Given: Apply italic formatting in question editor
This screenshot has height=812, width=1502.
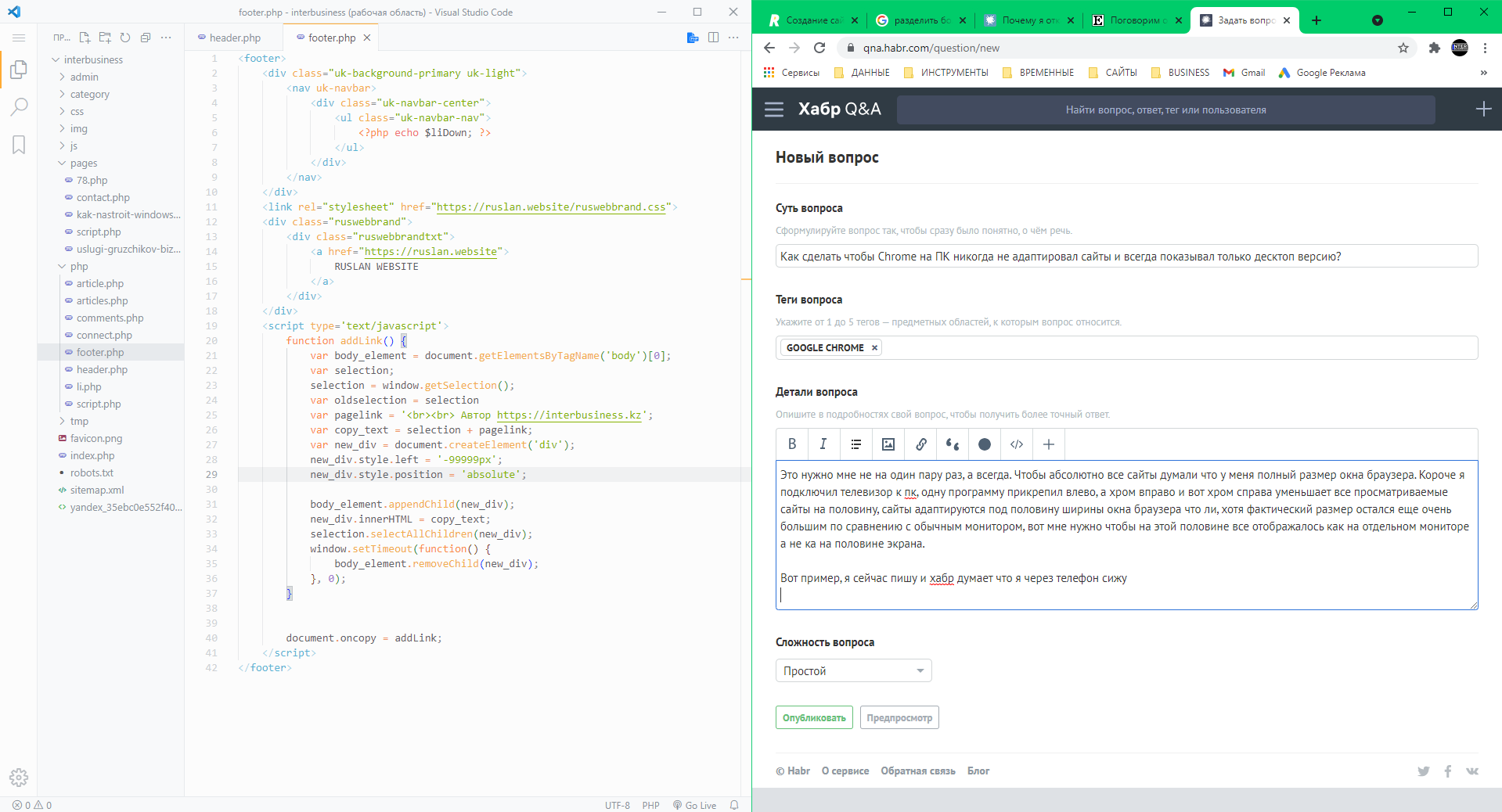Looking at the screenshot, I should pos(823,444).
